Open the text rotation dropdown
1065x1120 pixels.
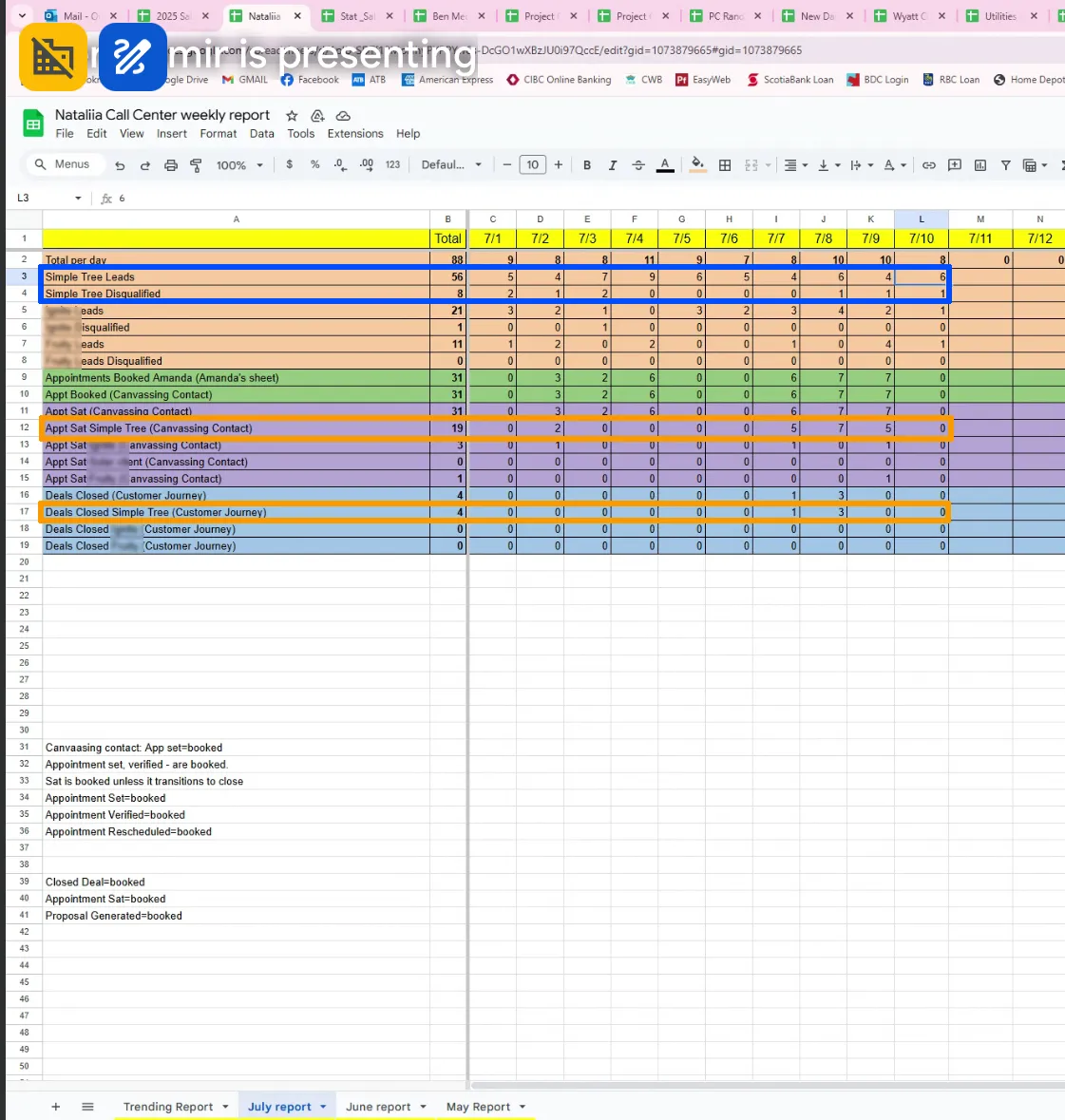(x=894, y=165)
